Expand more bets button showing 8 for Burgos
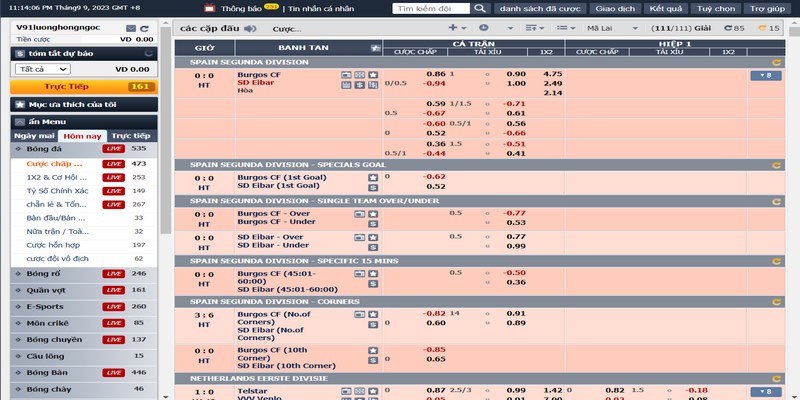800x400 pixels. [766, 76]
